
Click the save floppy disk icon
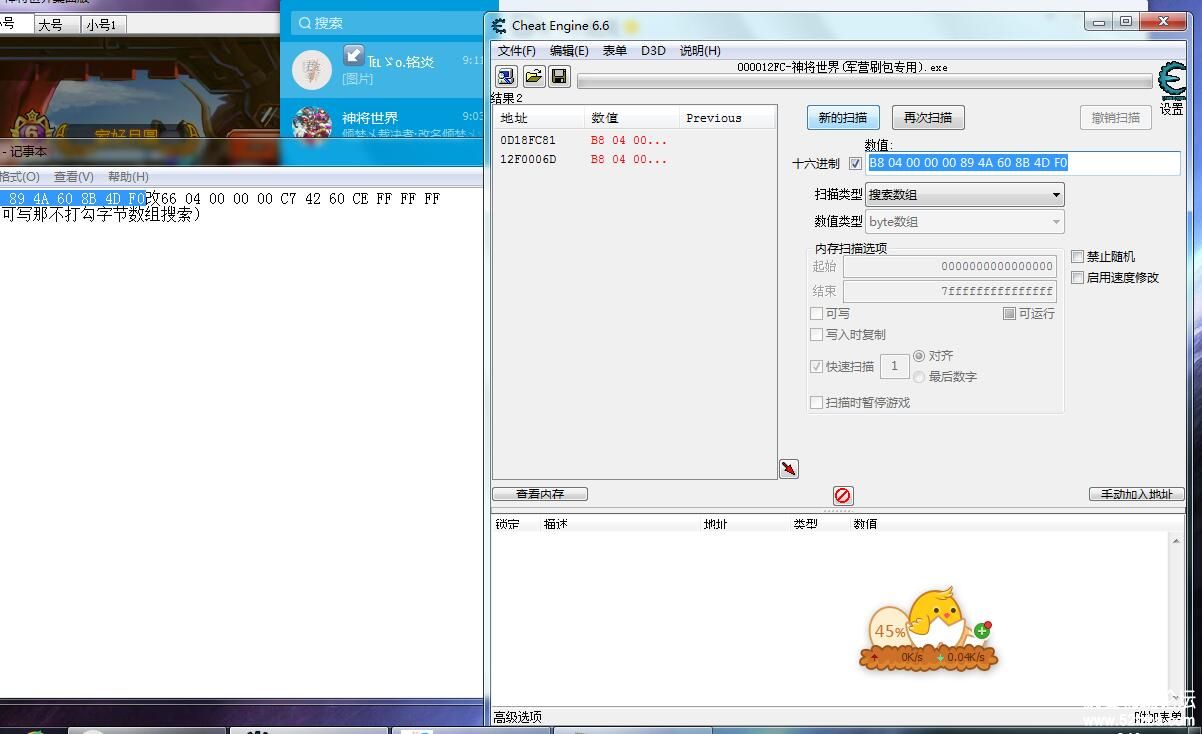coord(559,76)
